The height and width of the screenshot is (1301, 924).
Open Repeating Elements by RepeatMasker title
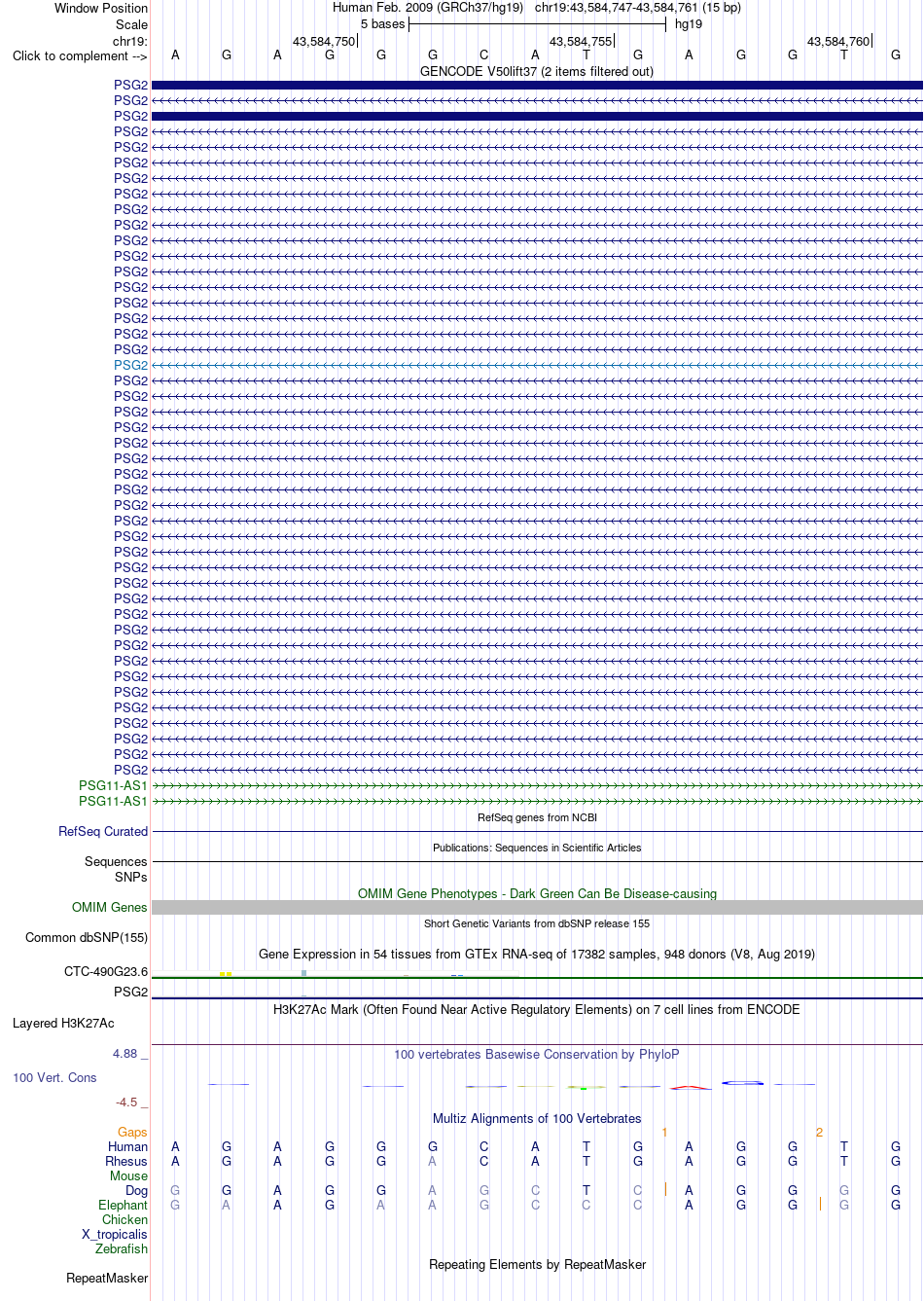(x=537, y=1264)
